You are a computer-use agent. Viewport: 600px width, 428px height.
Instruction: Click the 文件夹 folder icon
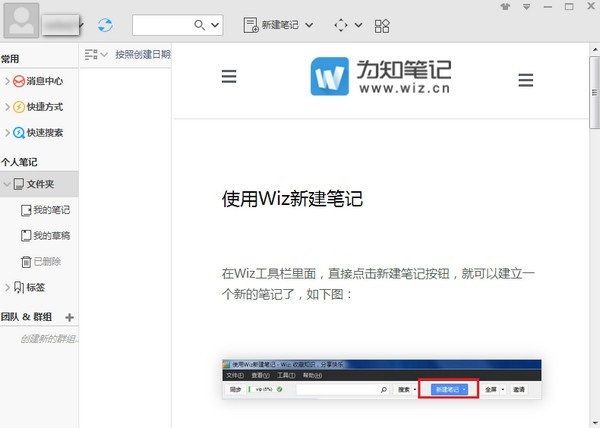click(19, 184)
